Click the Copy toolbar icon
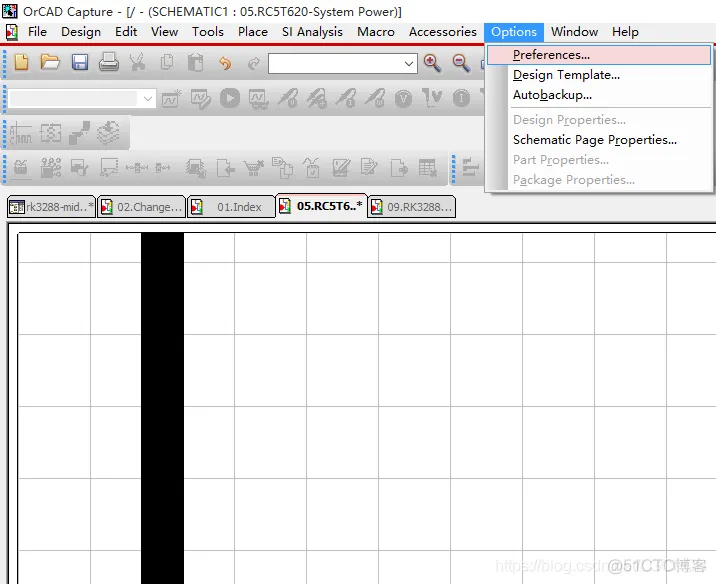Image resolution: width=716 pixels, height=584 pixels. point(167,62)
